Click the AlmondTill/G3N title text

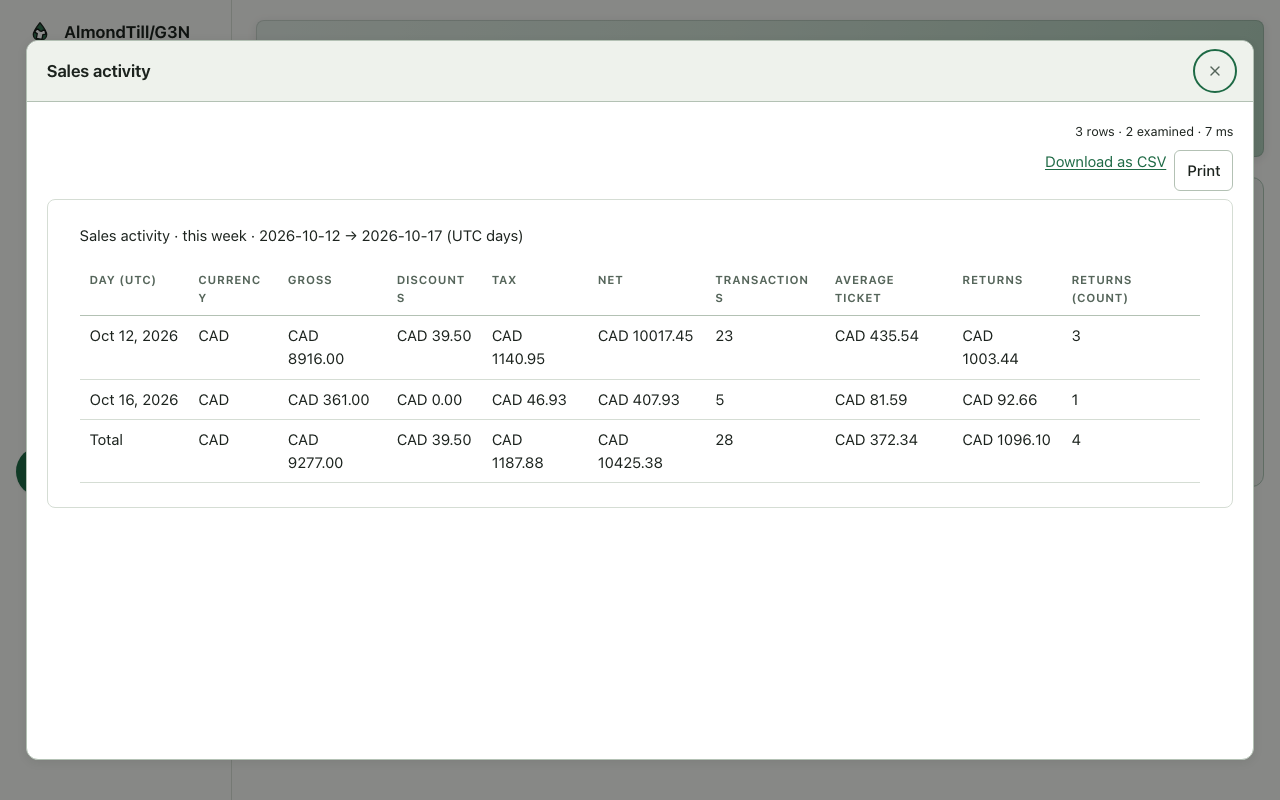(x=127, y=32)
